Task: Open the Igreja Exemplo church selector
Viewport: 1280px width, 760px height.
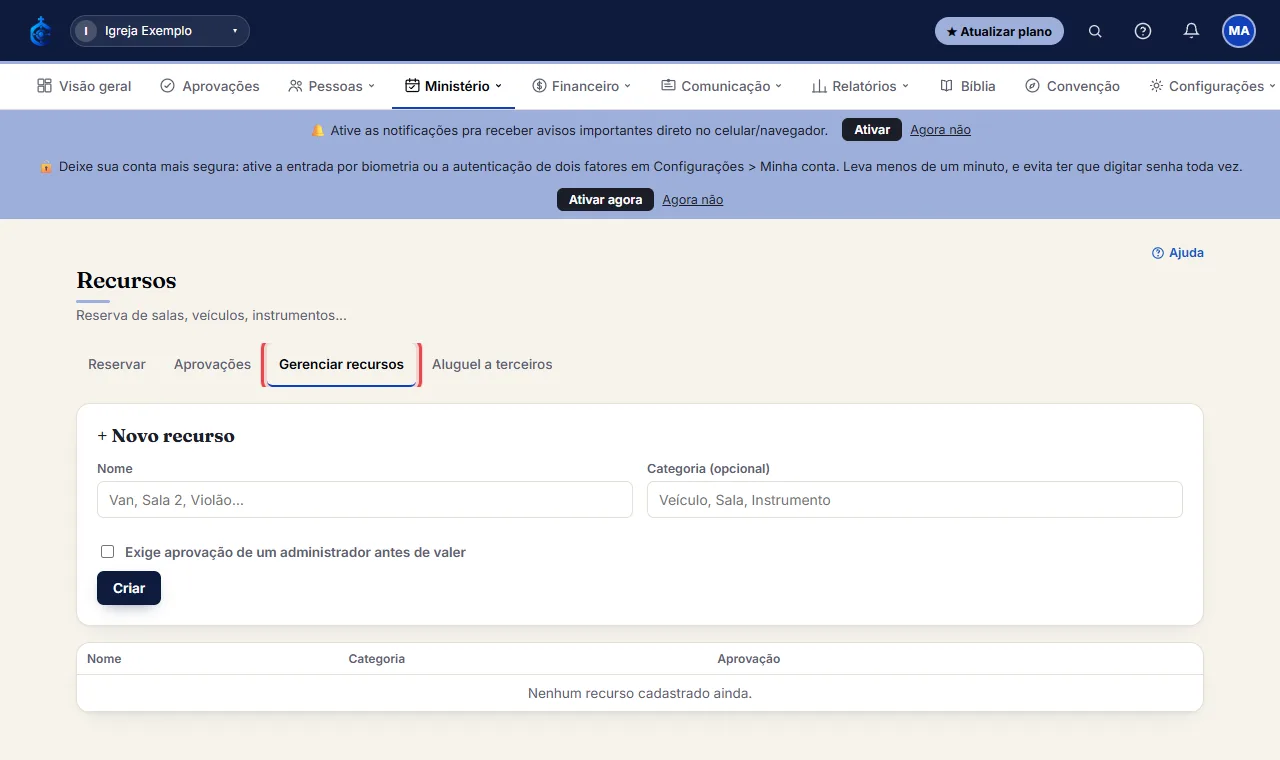Action: [x=160, y=31]
